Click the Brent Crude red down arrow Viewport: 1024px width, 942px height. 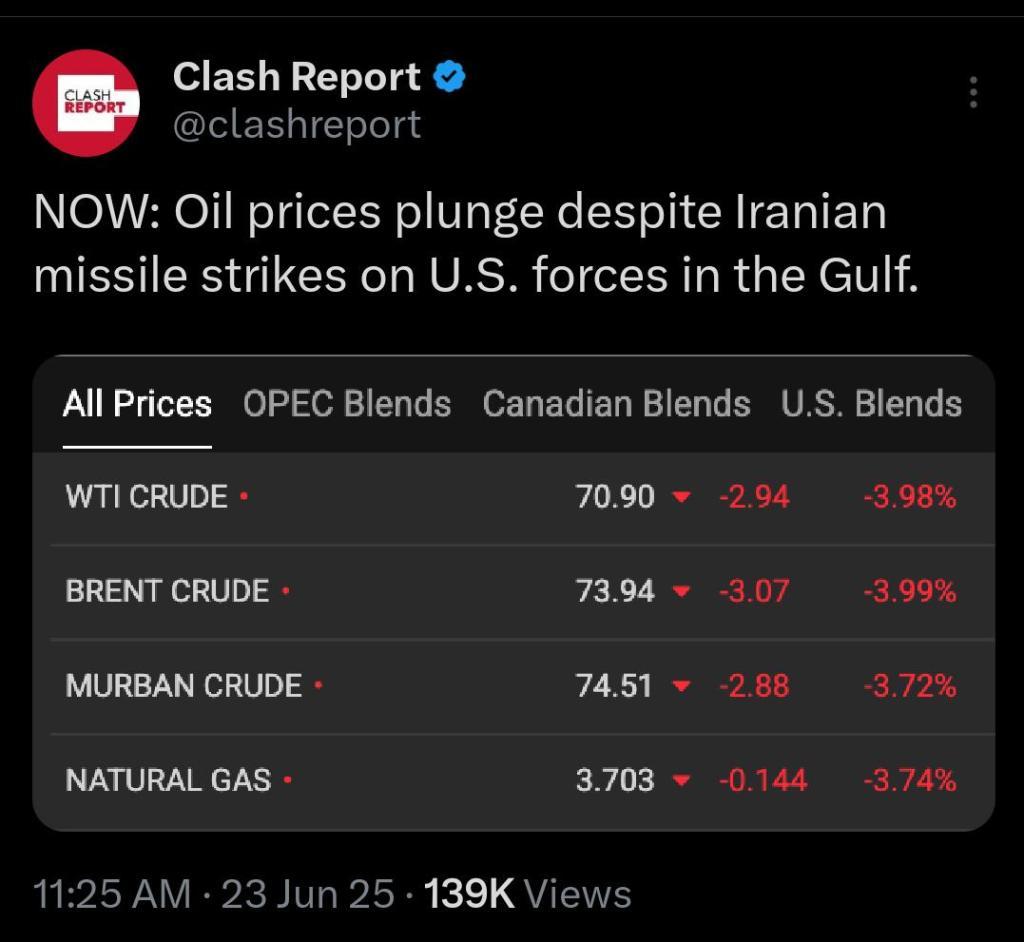coord(681,591)
